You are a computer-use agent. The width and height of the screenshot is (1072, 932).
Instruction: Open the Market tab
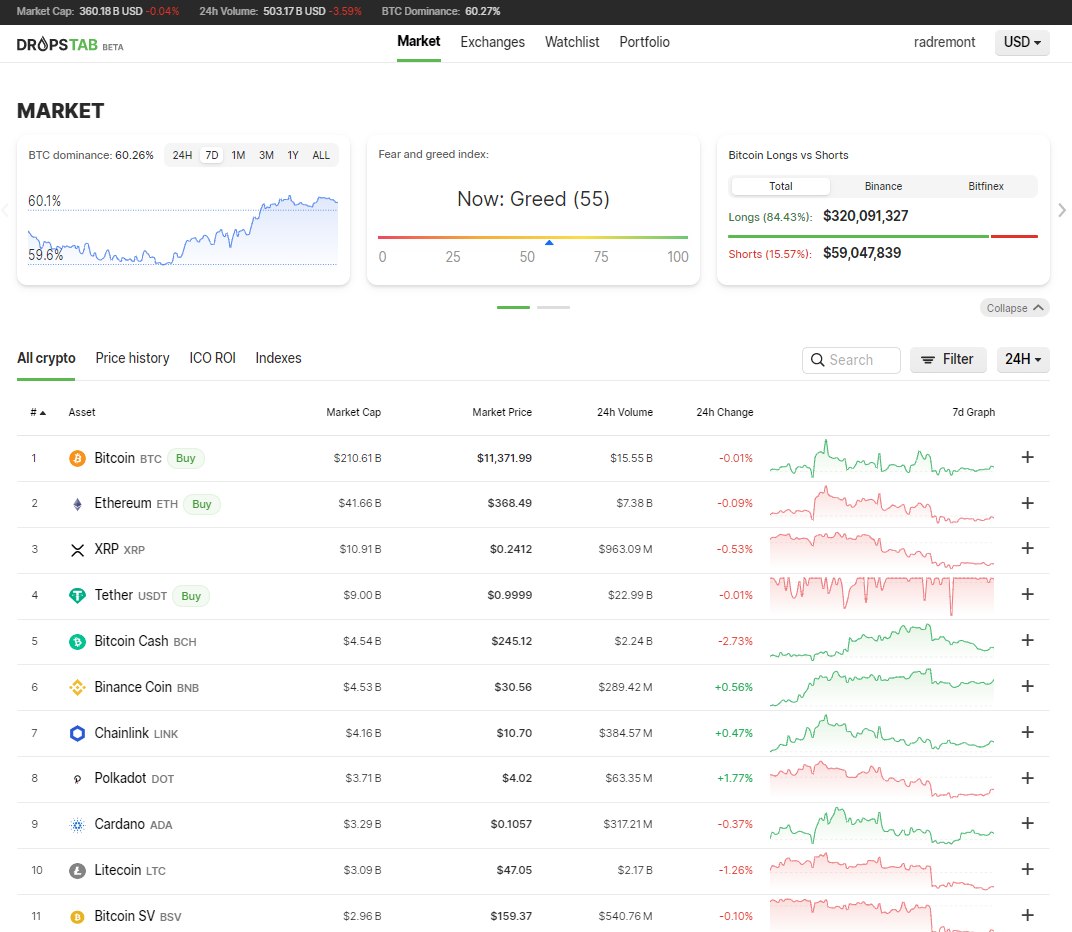(418, 42)
